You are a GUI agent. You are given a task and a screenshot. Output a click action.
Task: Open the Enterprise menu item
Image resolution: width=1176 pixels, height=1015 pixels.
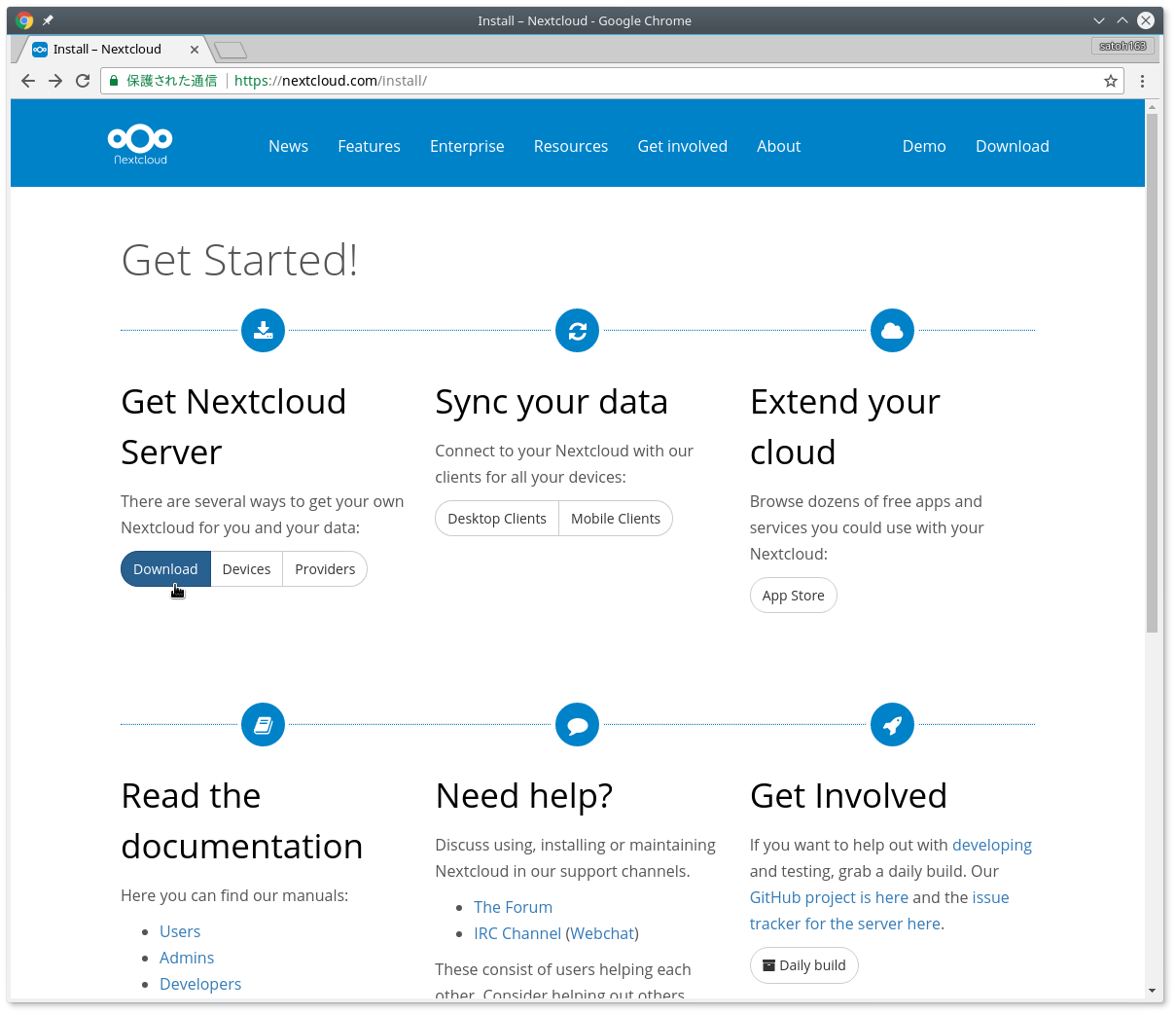click(x=467, y=146)
